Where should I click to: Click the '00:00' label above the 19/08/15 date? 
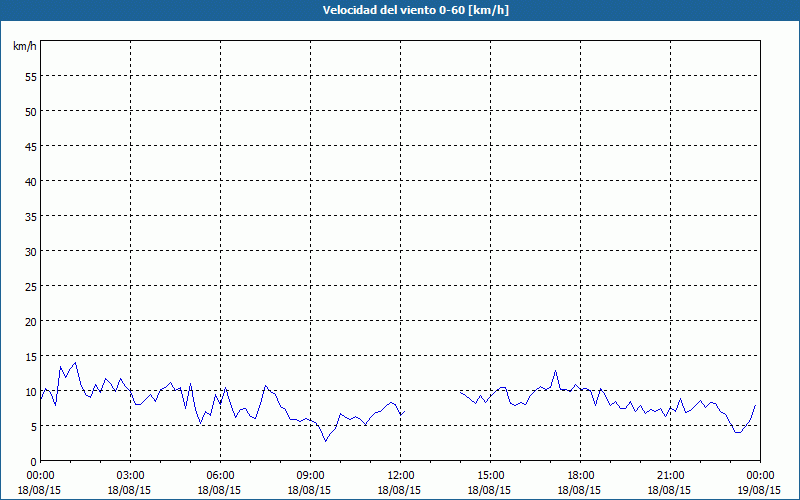760,476
